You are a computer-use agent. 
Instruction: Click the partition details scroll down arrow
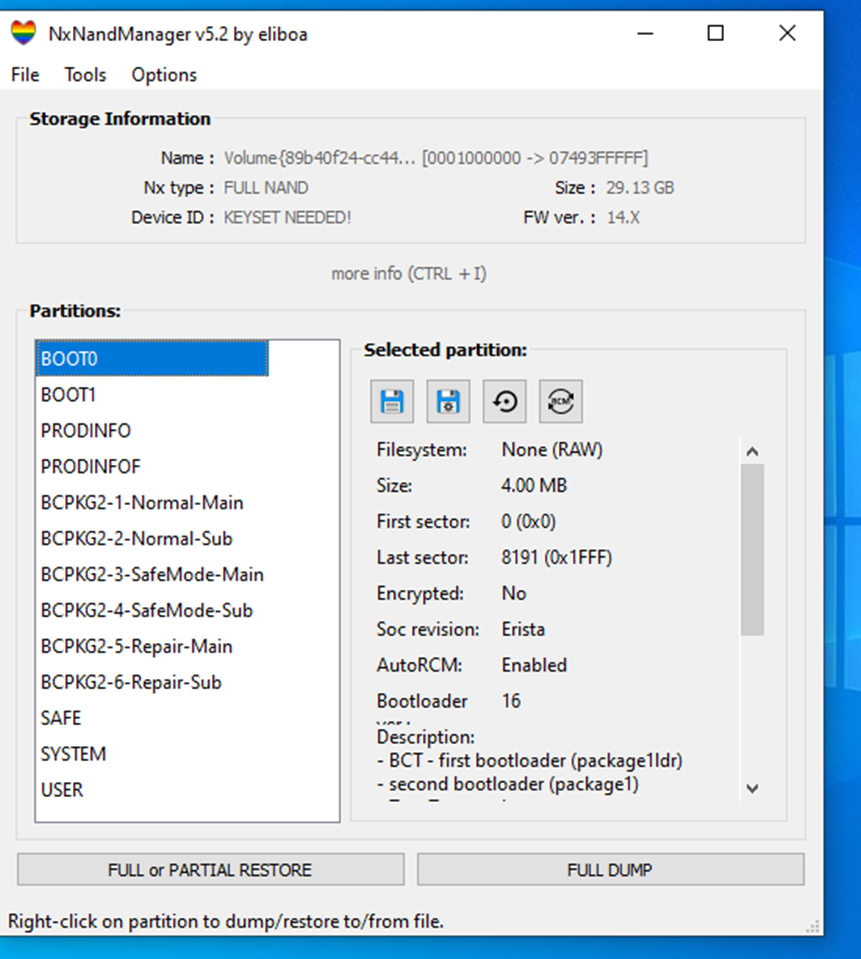[x=752, y=788]
